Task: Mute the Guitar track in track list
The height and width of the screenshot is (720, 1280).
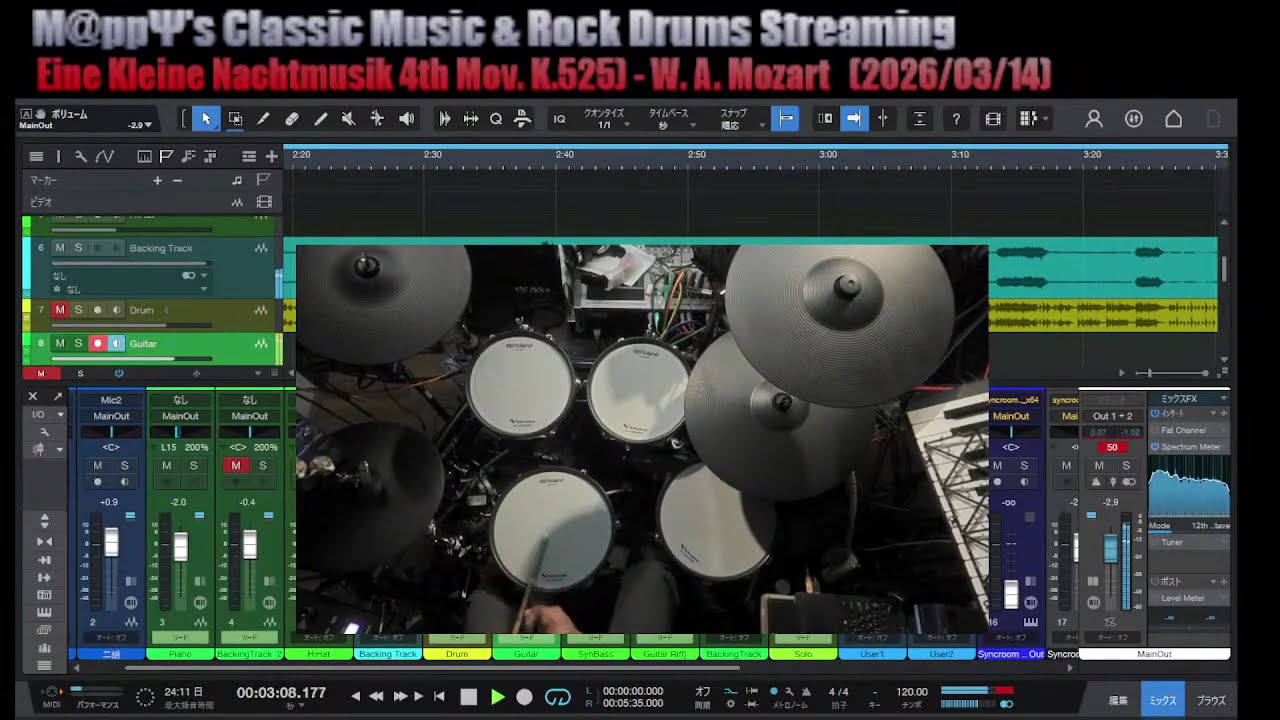Action: tap(59, 343)
